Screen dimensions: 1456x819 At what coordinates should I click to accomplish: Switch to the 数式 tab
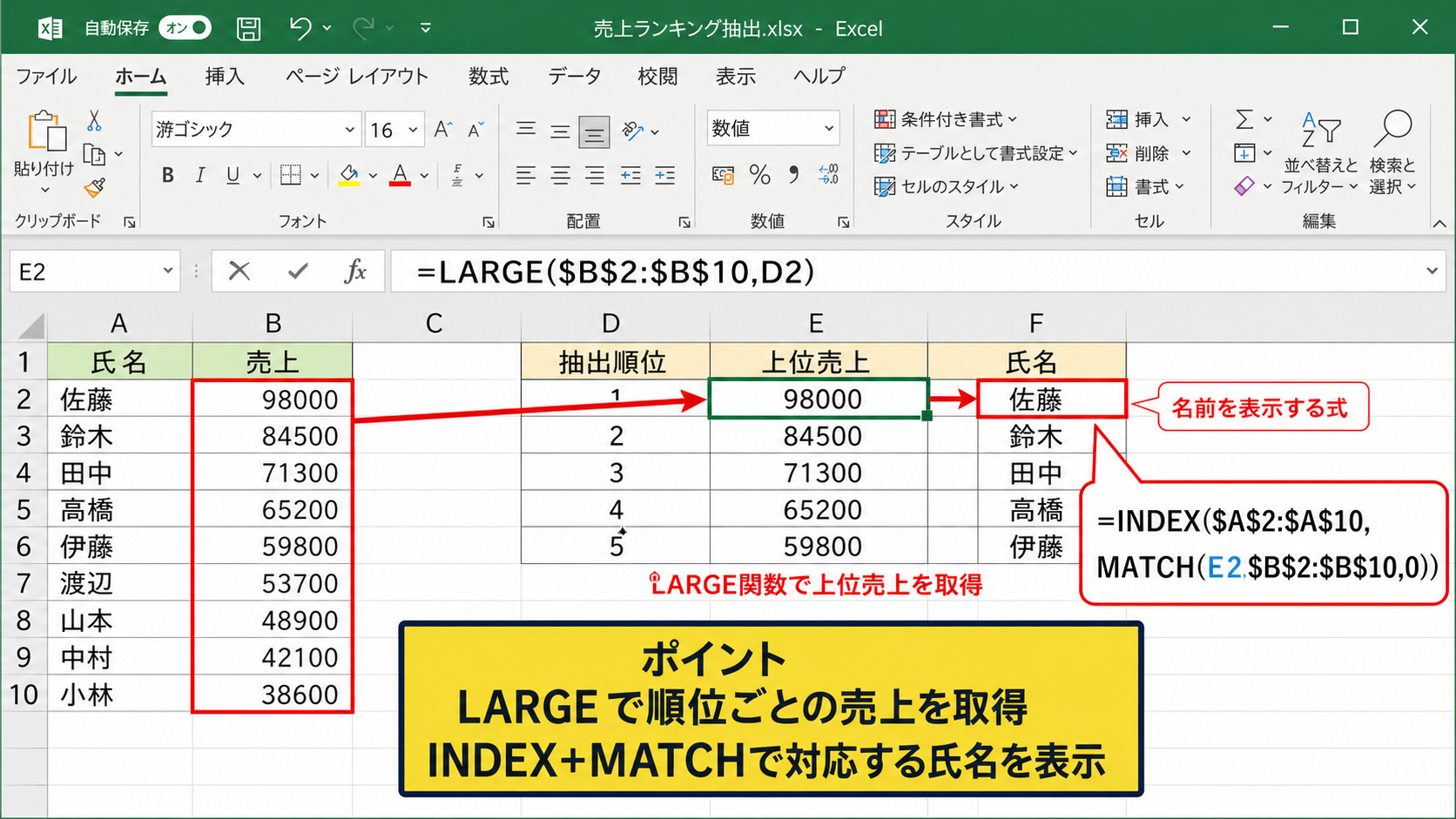(489, 77)
